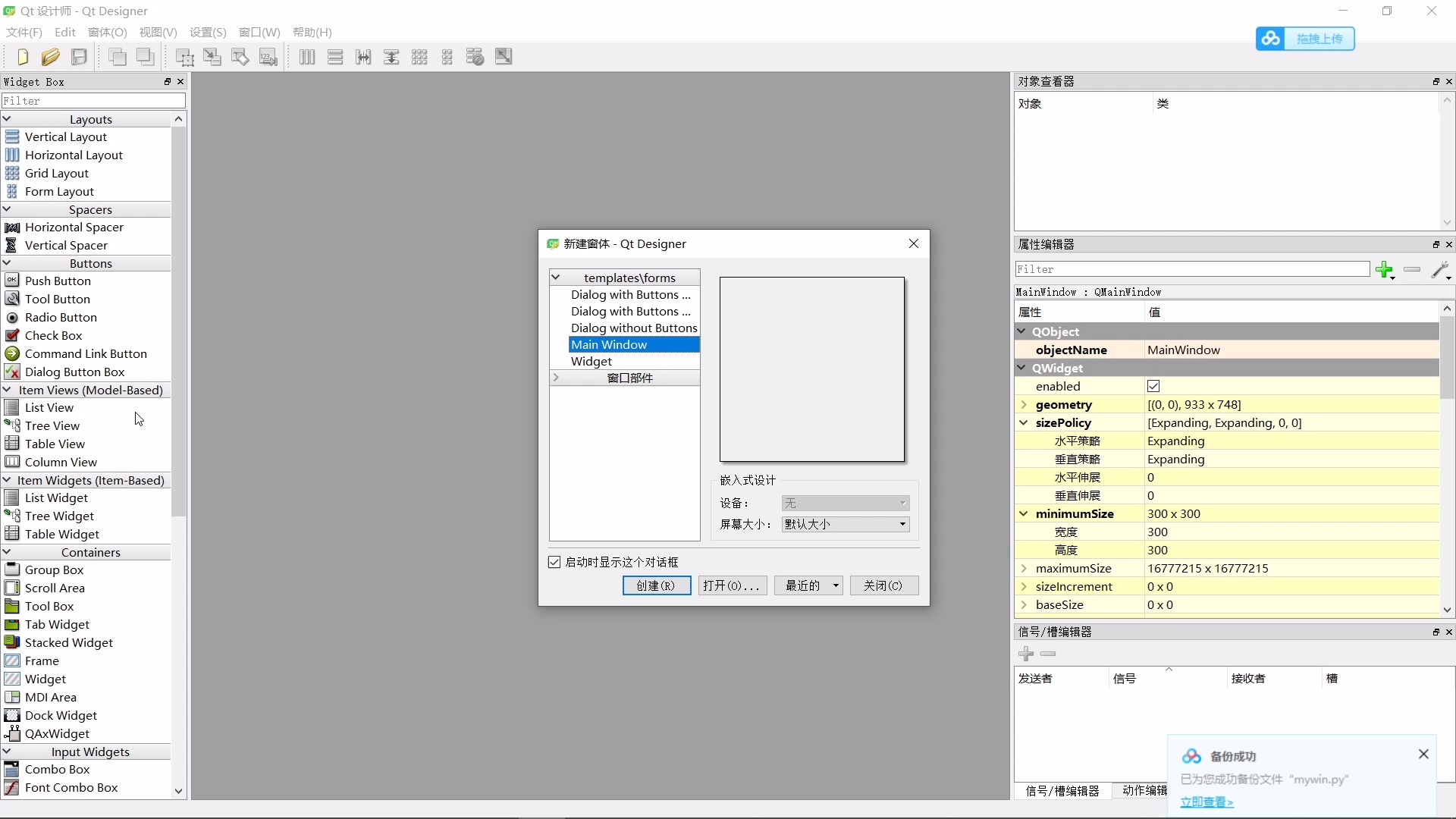
Task: Uncheck 启动时显示这个对话框 in the dialog
Action: click(x=554, y=562)
